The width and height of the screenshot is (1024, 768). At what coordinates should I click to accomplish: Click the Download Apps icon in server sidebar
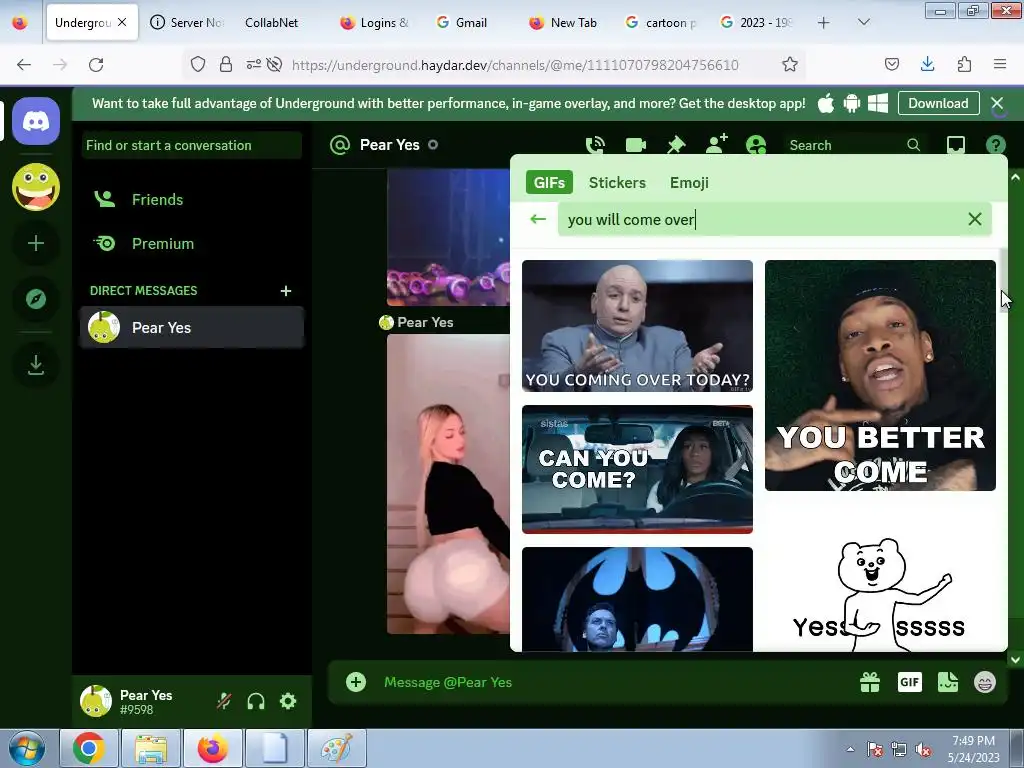click(x=36, y=364)
